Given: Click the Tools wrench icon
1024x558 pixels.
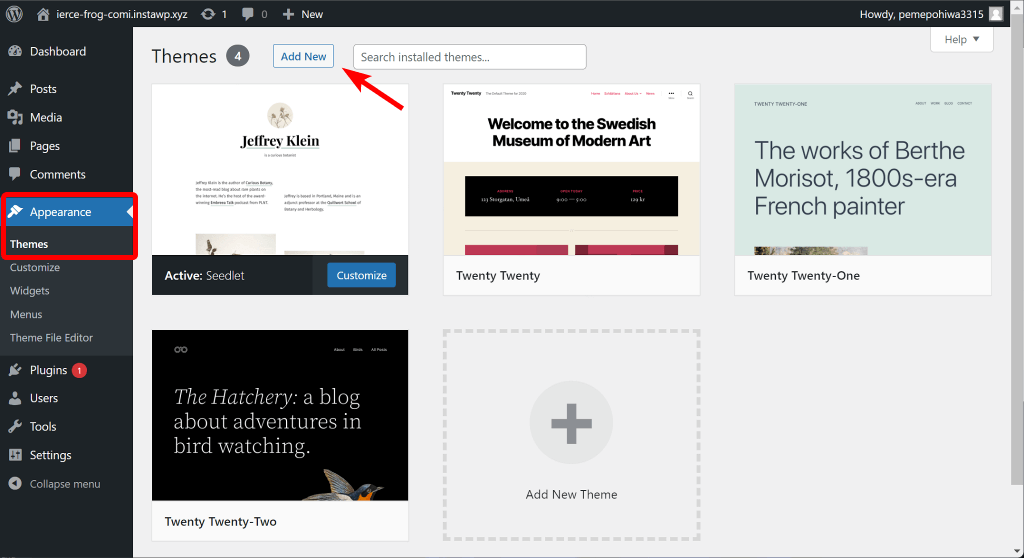Looking at the screenshot, I should coord(15,426).
